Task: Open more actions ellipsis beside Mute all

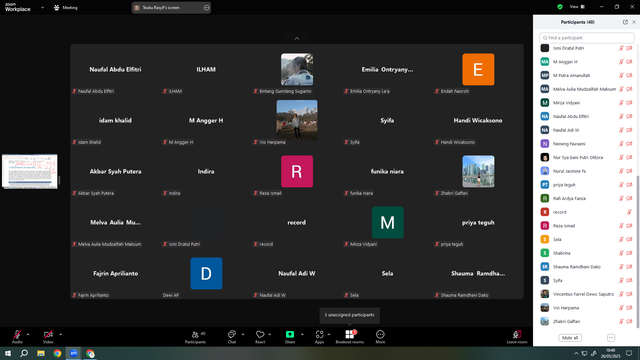Action: [x=611, y=338]
